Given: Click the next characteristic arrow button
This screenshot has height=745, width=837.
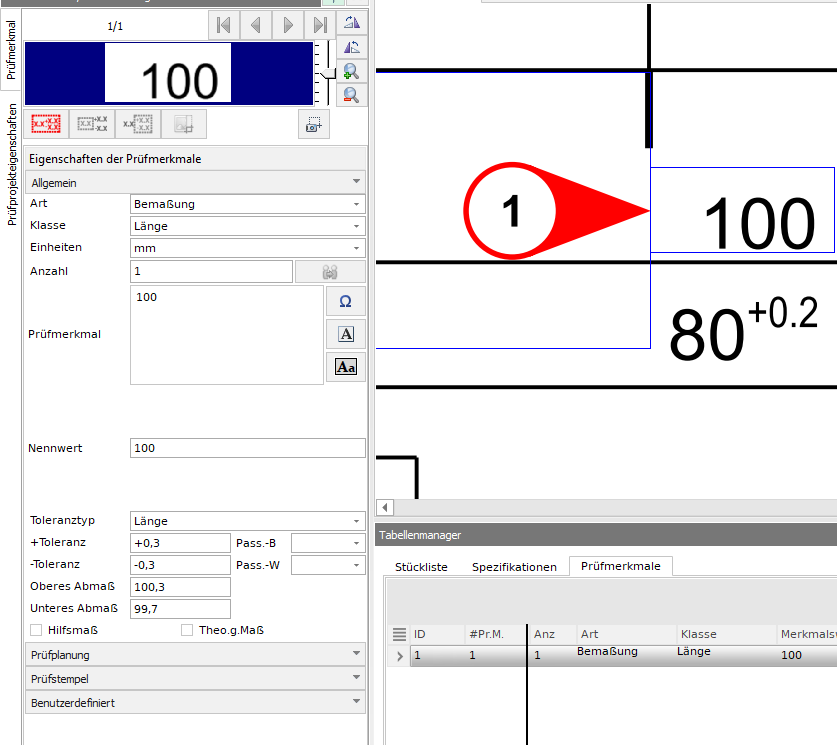Looking at the screenshot, I should coord(288,25).
